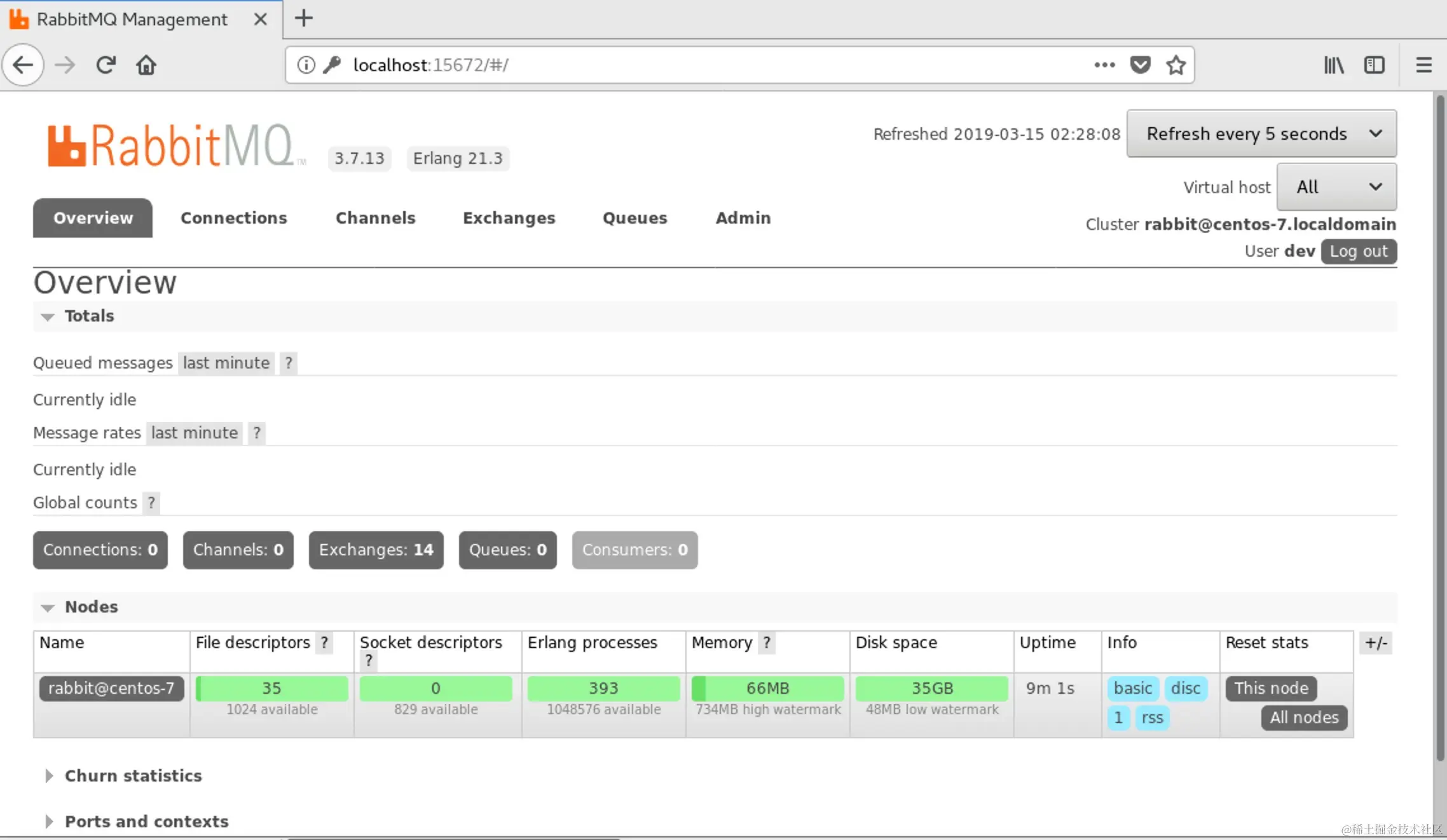
Task: Click the site information icon in address bar
Action: point(306,65)
